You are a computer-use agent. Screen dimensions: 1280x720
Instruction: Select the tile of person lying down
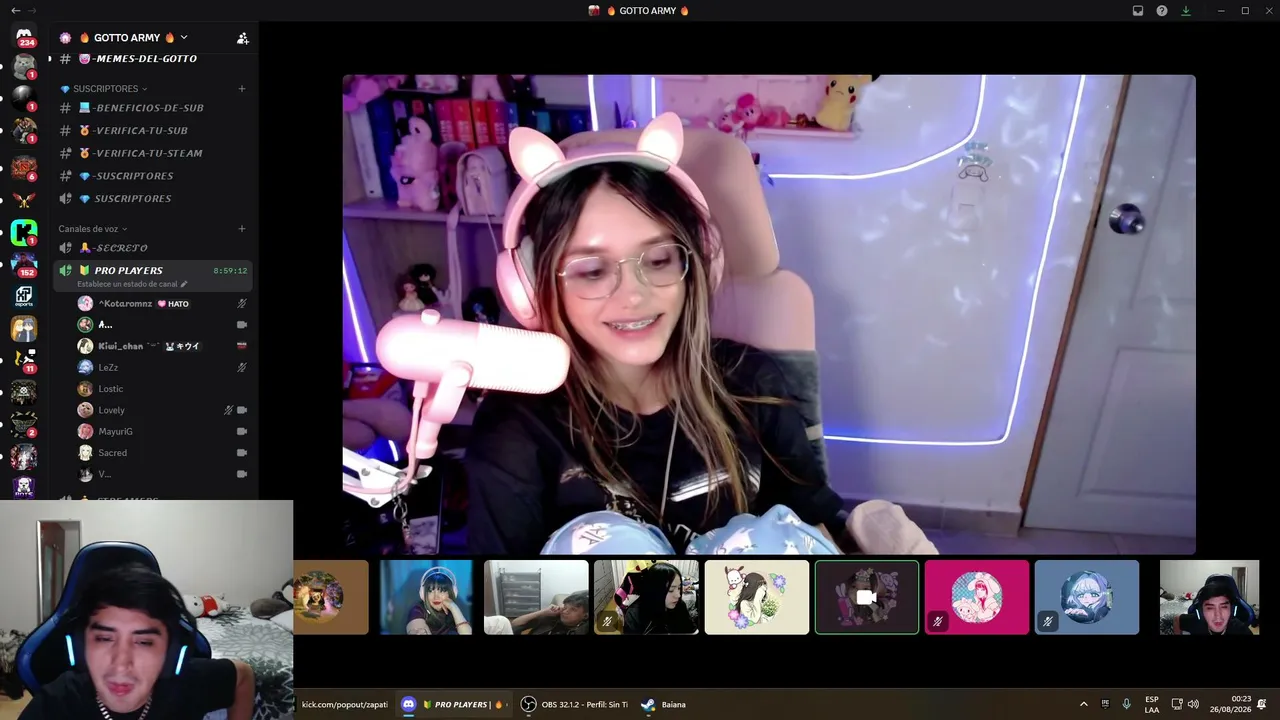[536, 597]
